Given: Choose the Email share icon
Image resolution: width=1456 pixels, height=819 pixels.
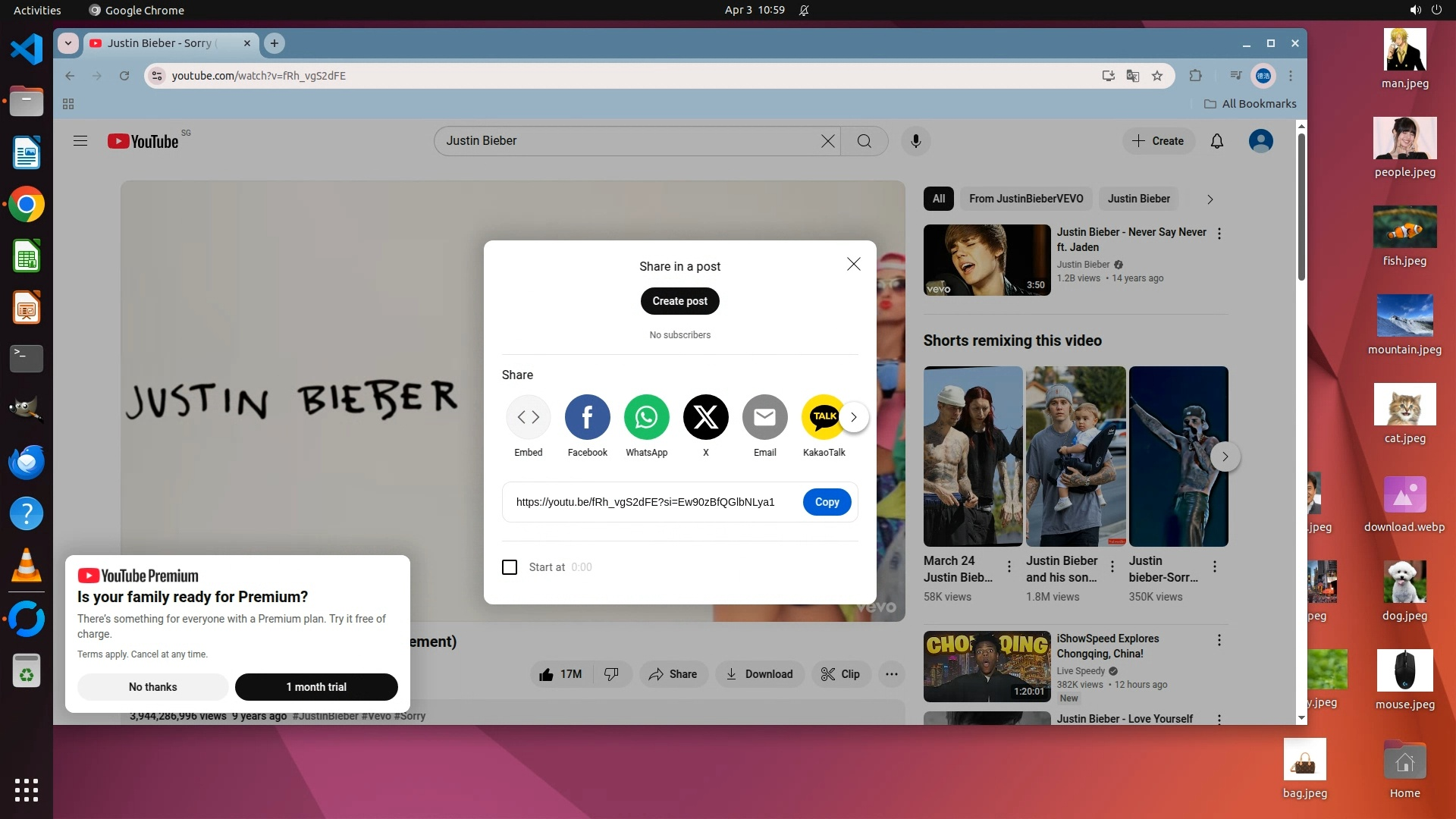Looking at the screenshot, I should 764,417.
